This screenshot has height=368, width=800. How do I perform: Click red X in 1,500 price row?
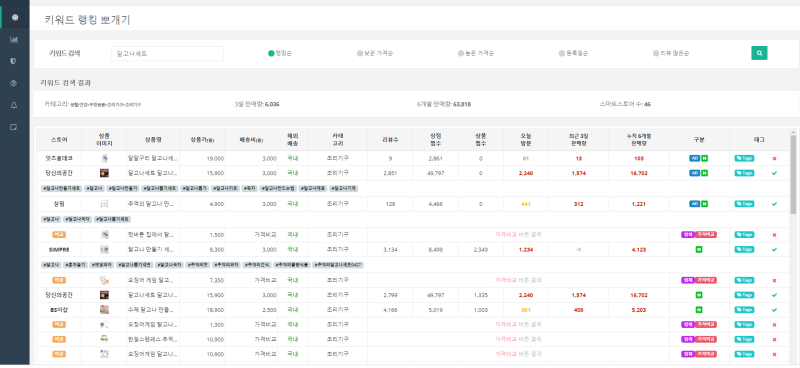click(x=774, y=235)
